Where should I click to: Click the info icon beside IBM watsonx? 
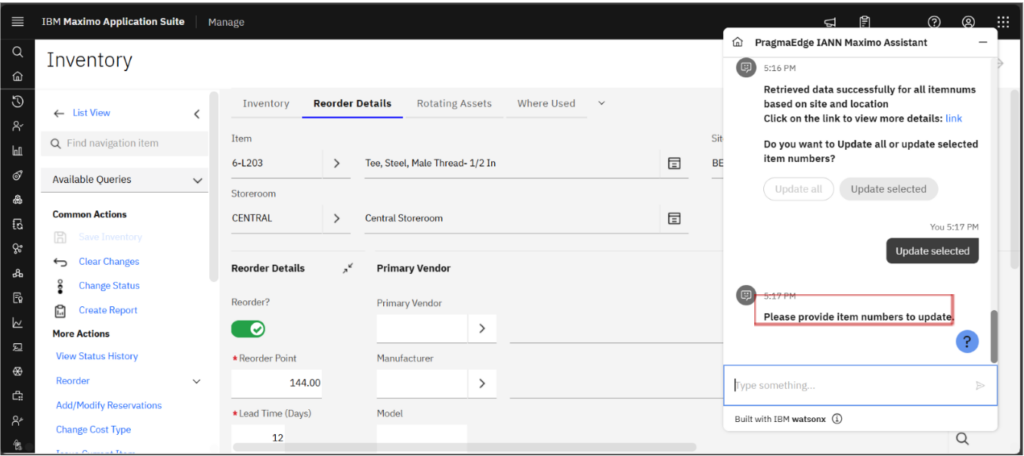pyautogui.click(x=837, y=419)
